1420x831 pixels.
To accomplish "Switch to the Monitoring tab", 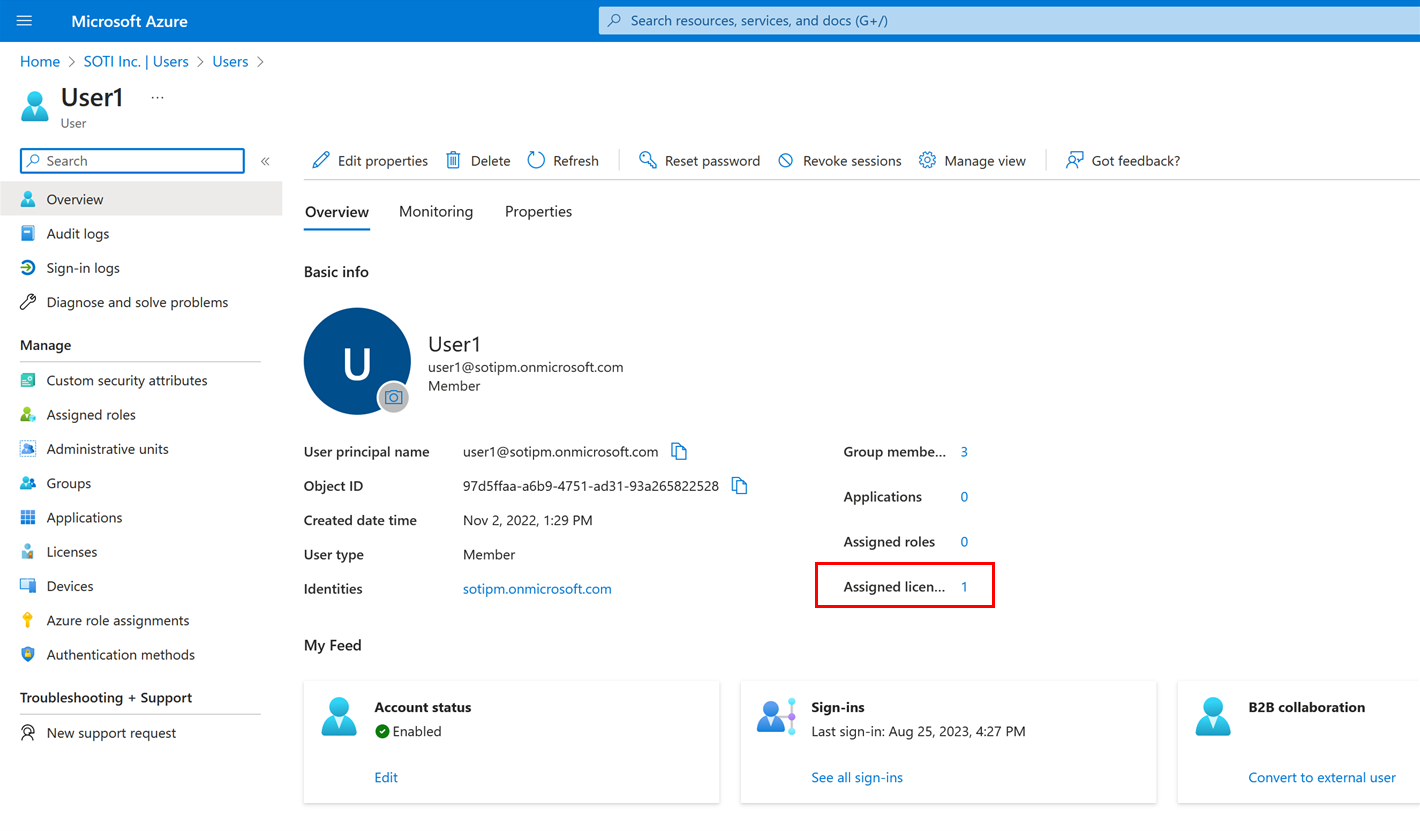I will (x=436, y=212).
